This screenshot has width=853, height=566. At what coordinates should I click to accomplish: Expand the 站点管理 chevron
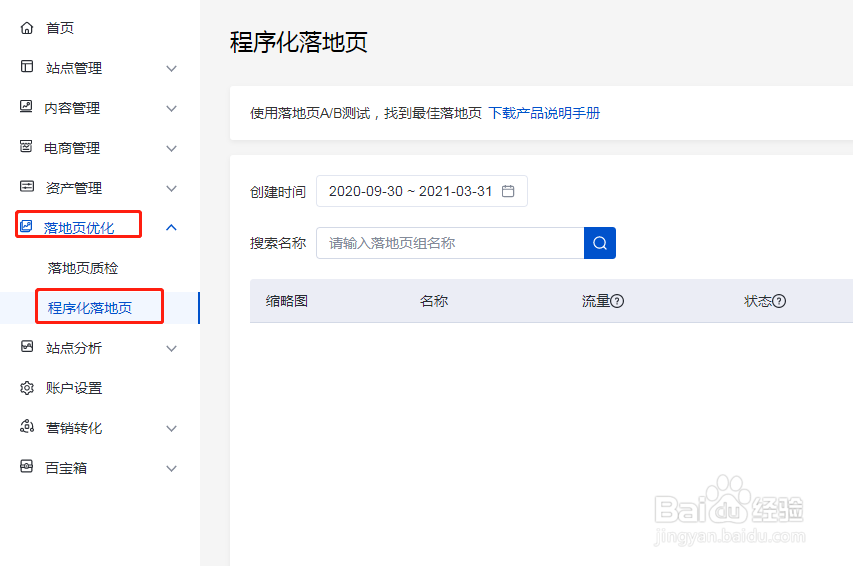click(x=171, y=69)
